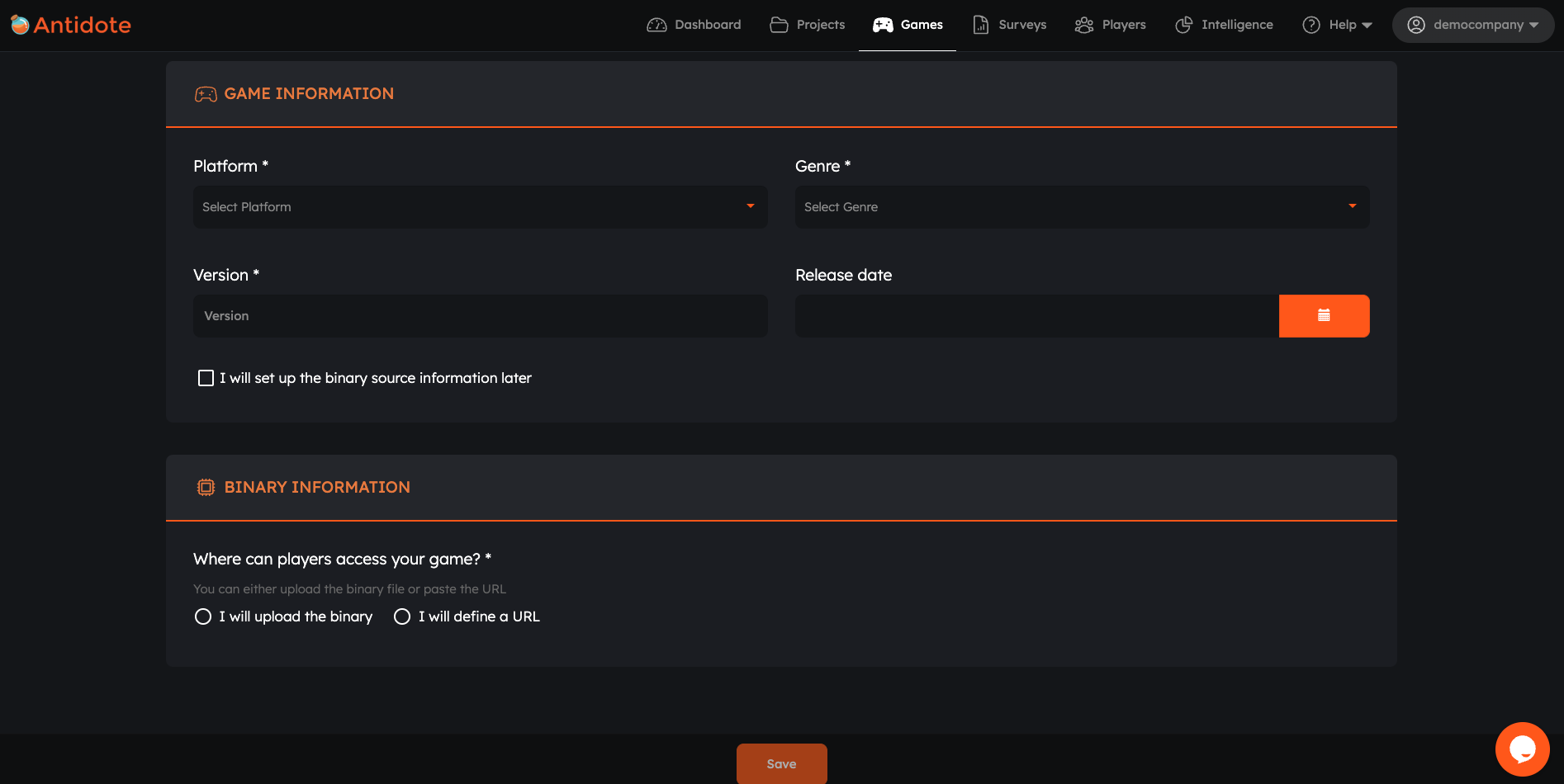
Task: Focus the Release date input field
Action: (1036, 316)
